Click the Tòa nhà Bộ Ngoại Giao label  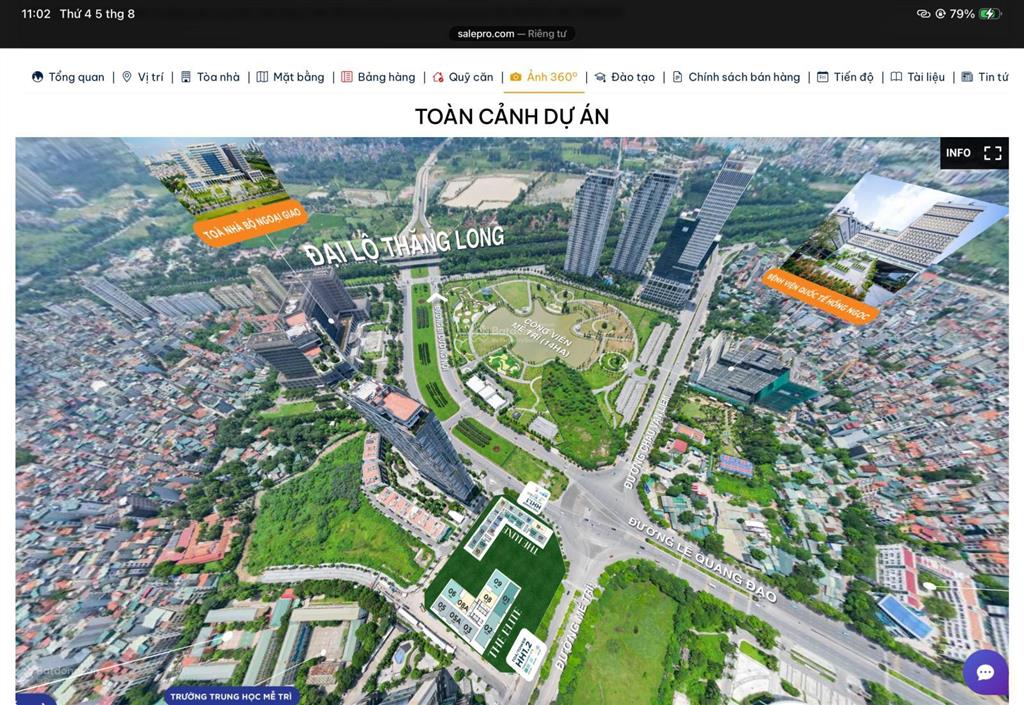coord(251,224)
